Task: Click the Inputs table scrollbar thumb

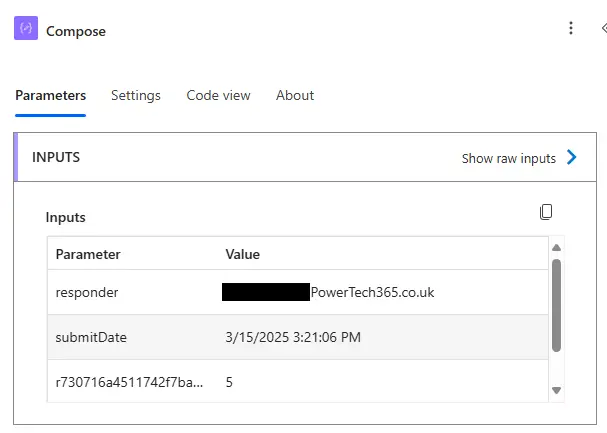Action: (x=557, y=304)
